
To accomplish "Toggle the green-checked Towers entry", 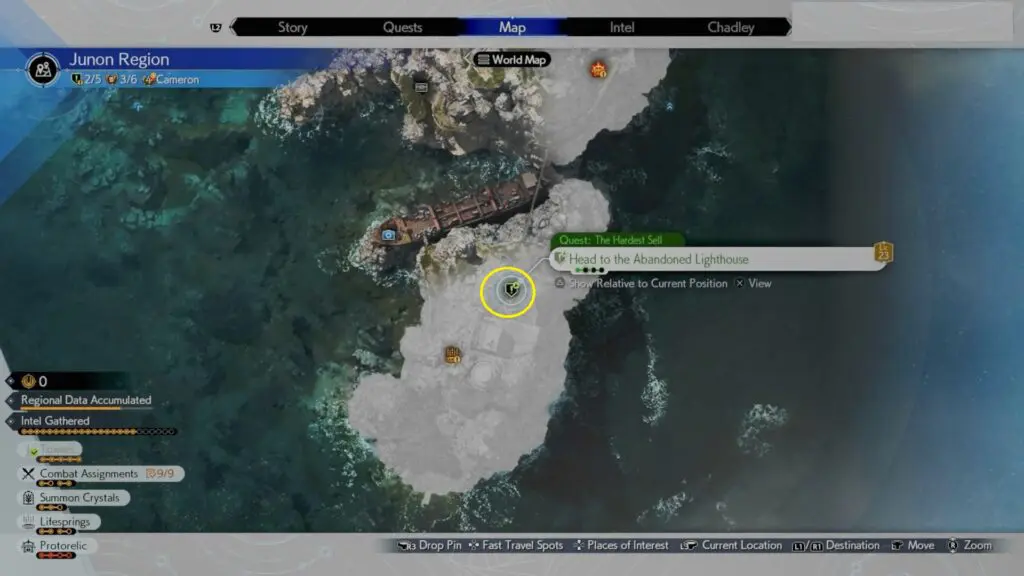I will (50, 450).
